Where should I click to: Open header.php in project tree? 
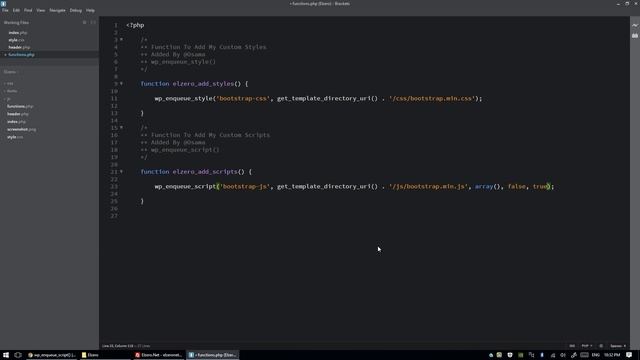(x=18, y=114)
